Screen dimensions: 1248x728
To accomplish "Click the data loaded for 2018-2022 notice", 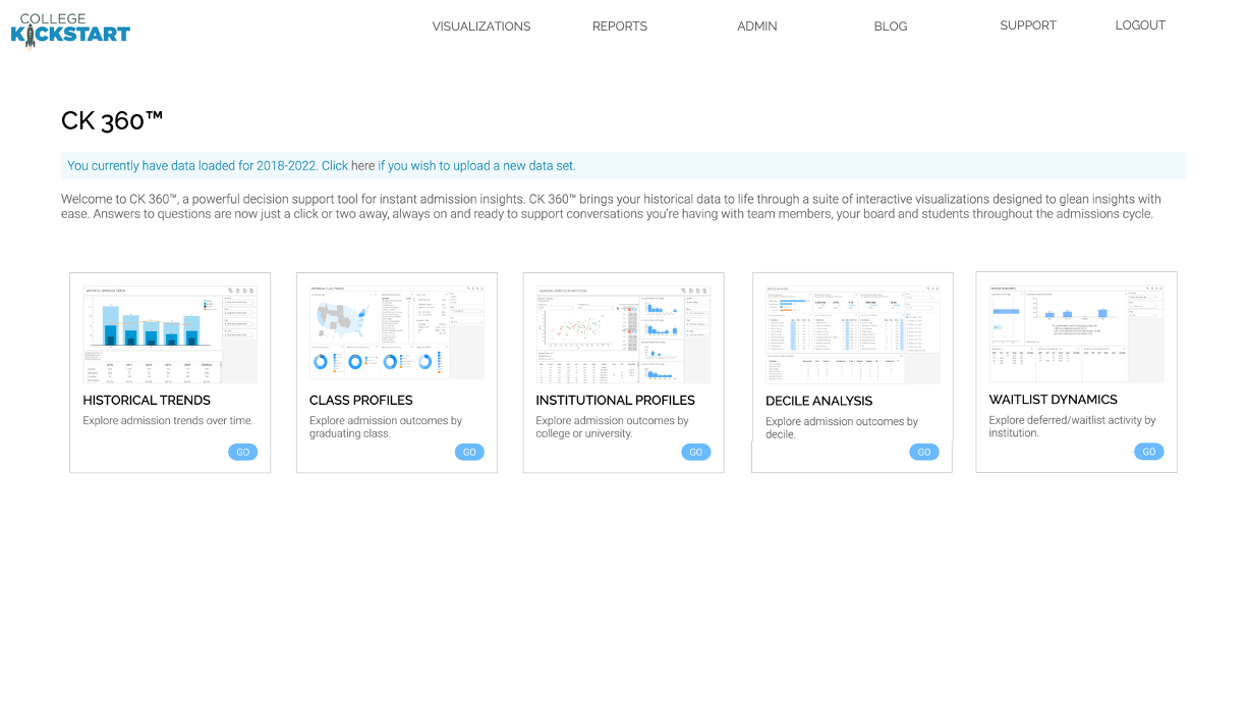I will (x=623, y=166).
